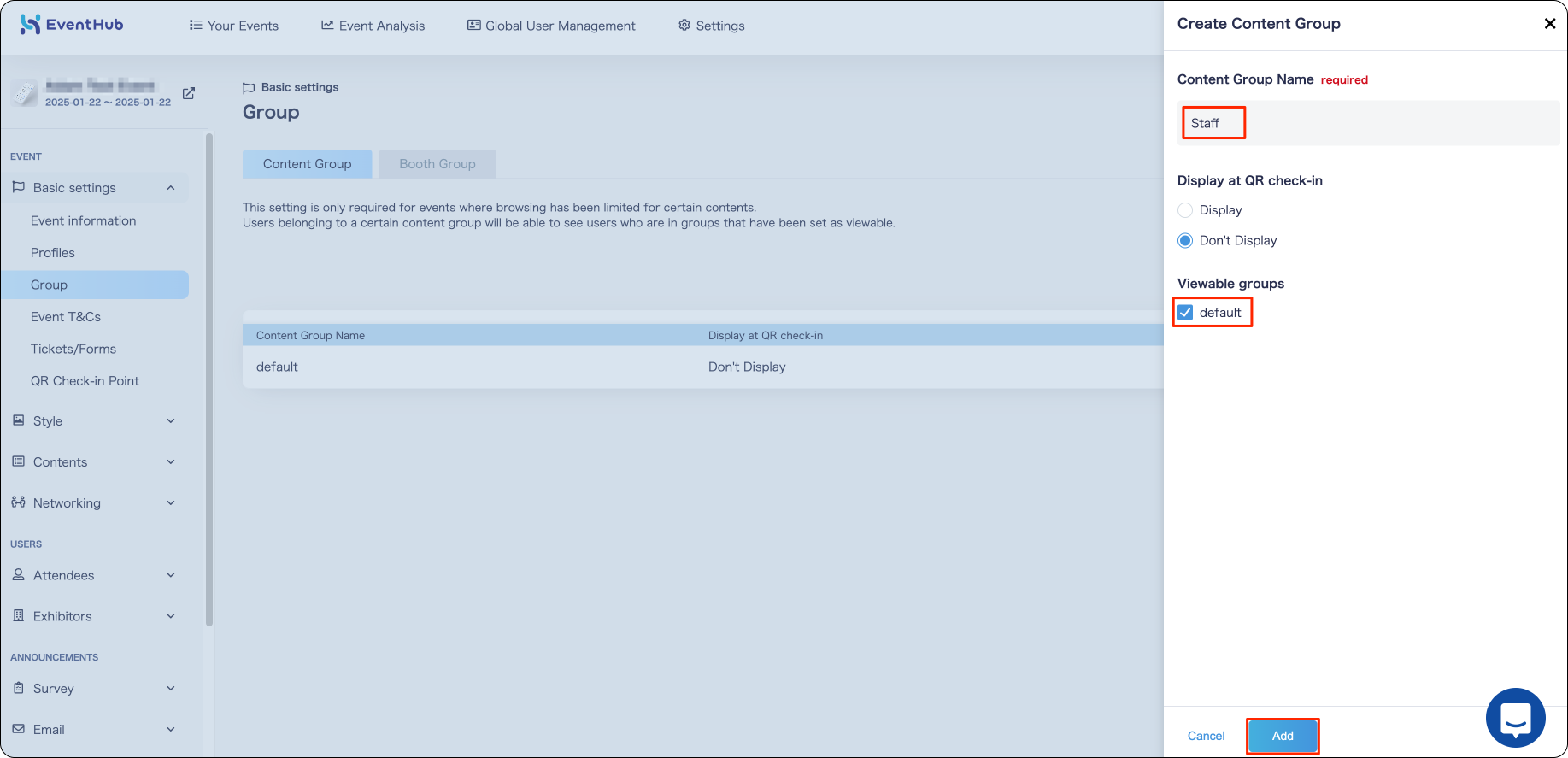Open Event Analysis menu
This screenshot has height=758, width=1568.
373,26
